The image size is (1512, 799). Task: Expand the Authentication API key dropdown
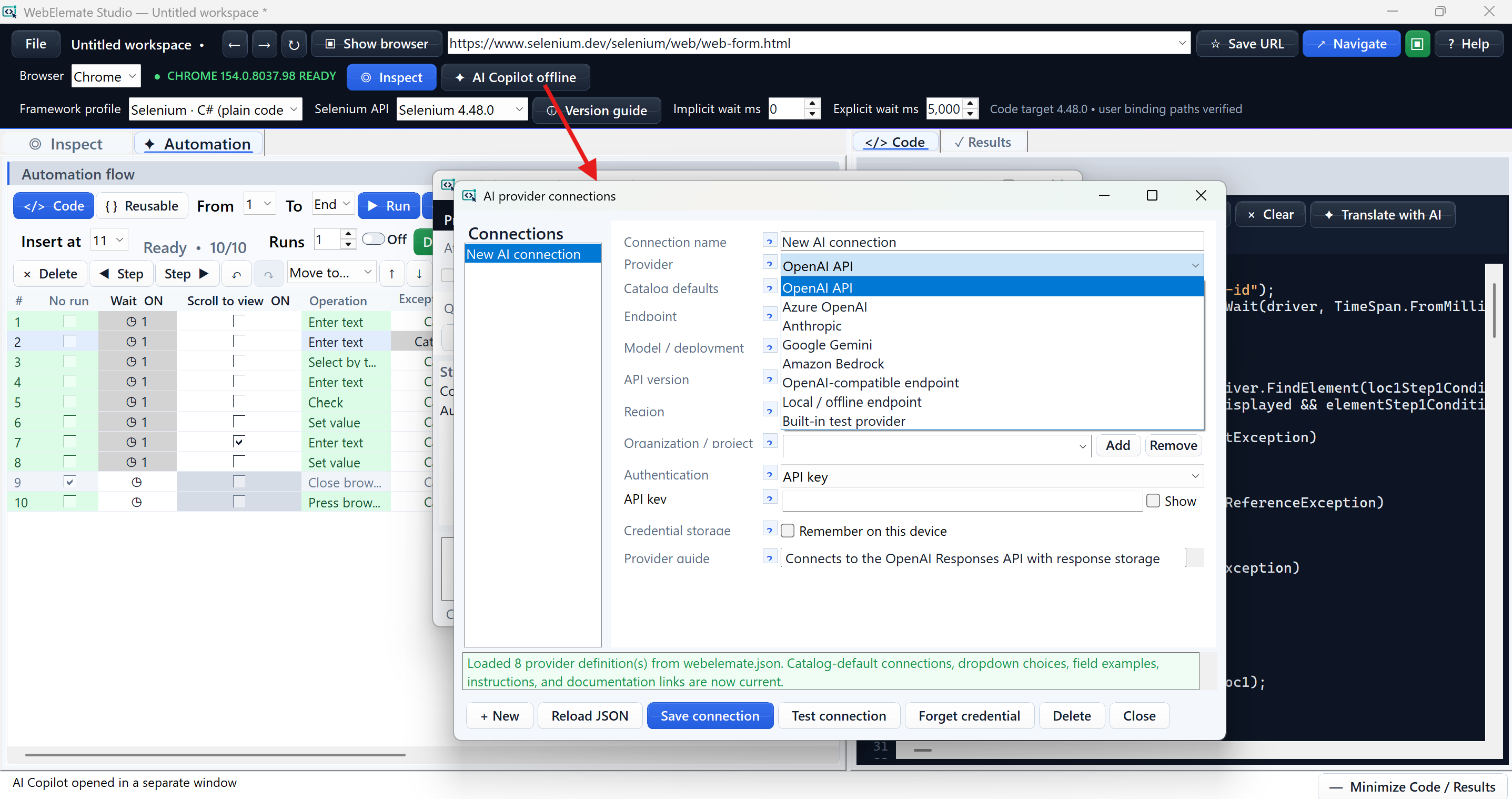coord(992,476)
